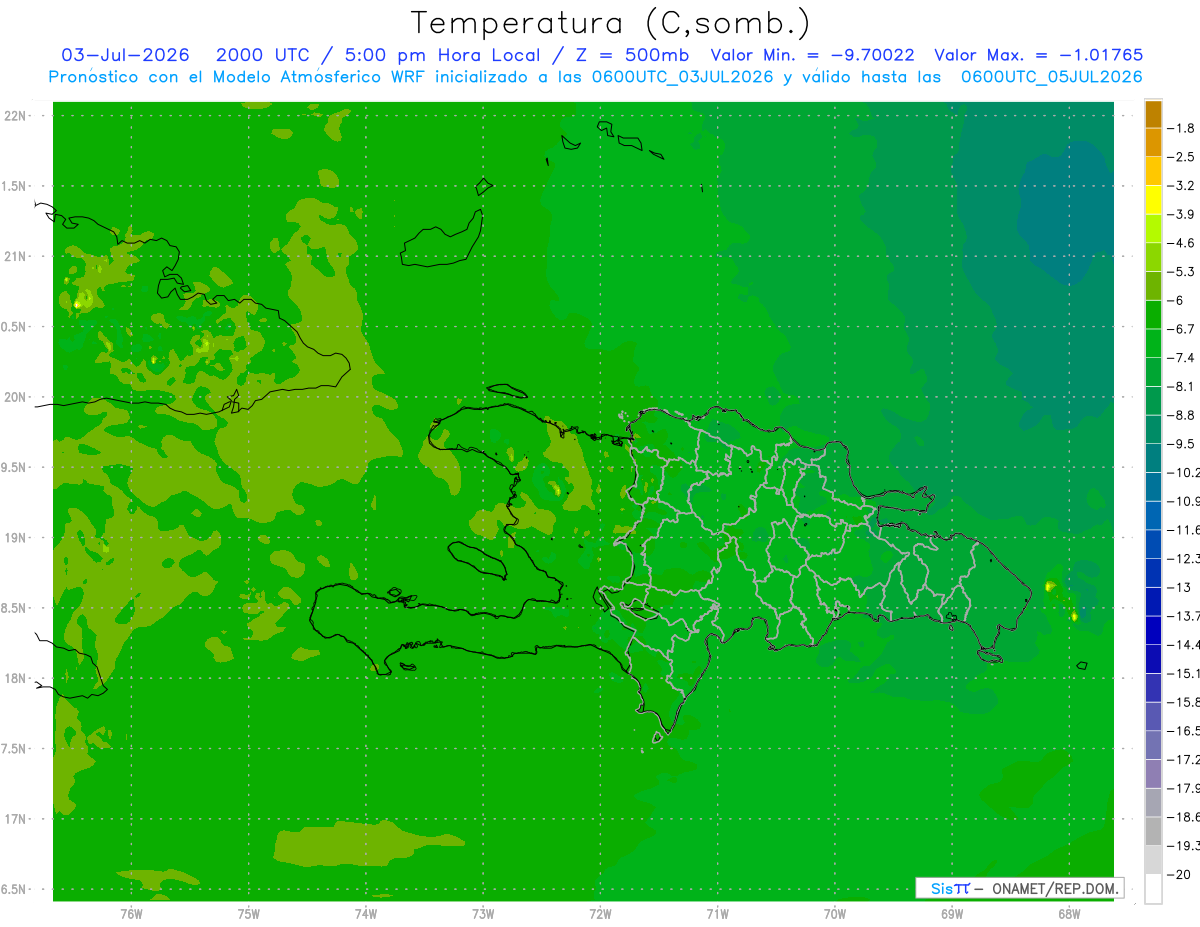The width and height of the screenshot is (1200, 927).
Task: Click the white swatch below -20
Action: (x=1153, y=888)
